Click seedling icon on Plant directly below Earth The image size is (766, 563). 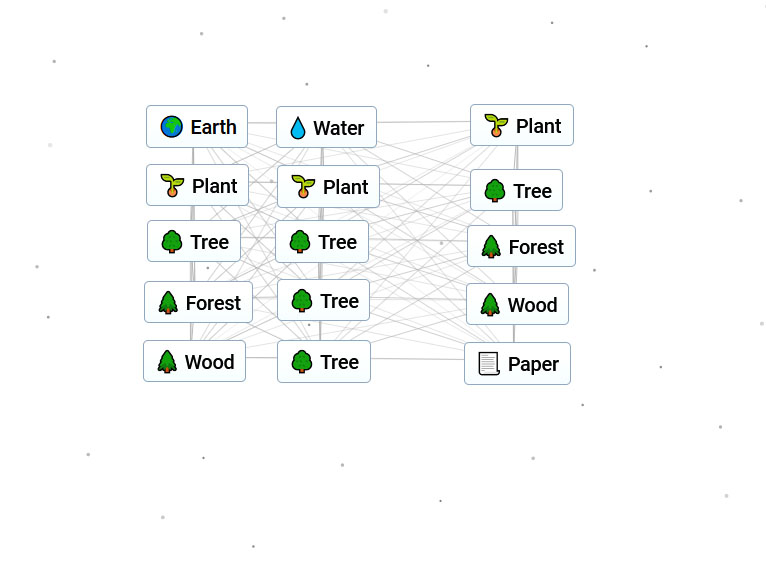click(x=173, y=186)
